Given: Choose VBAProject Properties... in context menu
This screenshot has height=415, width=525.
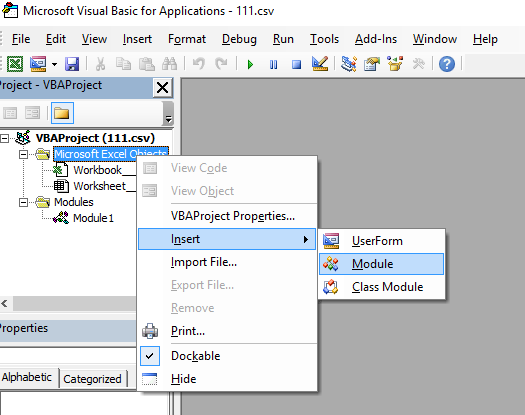Looking at the screenshot, I should 227,216.
